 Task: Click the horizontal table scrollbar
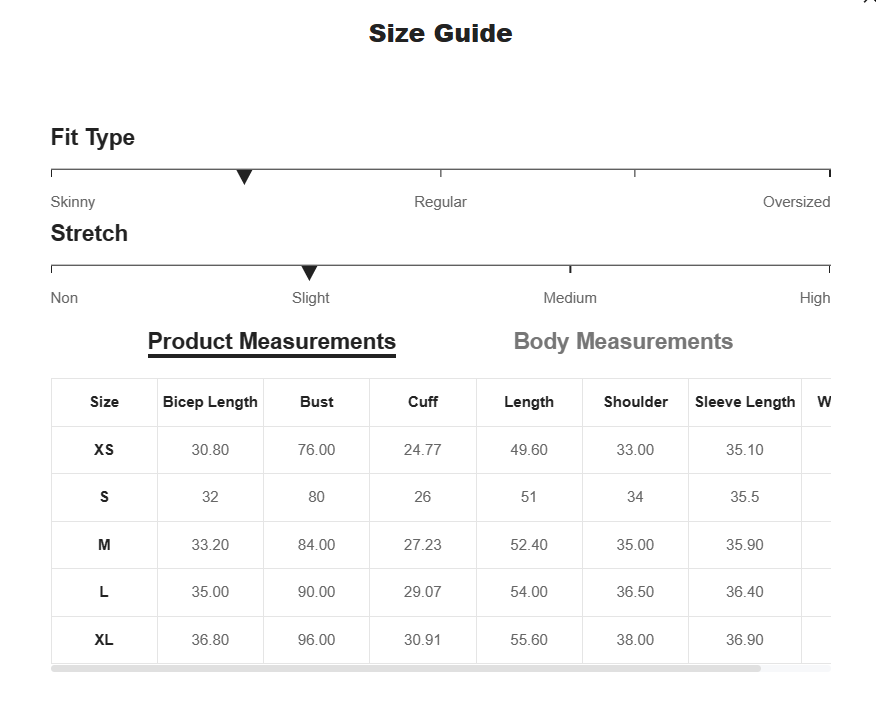click(406, 669)
